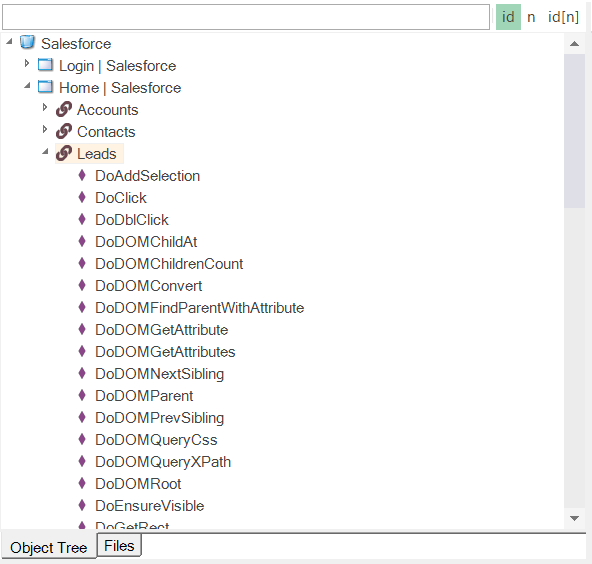This screenshot has height=564, width=592.
Task: Select the DoDOMQueryXPath method text
Action: click(163, 462)
